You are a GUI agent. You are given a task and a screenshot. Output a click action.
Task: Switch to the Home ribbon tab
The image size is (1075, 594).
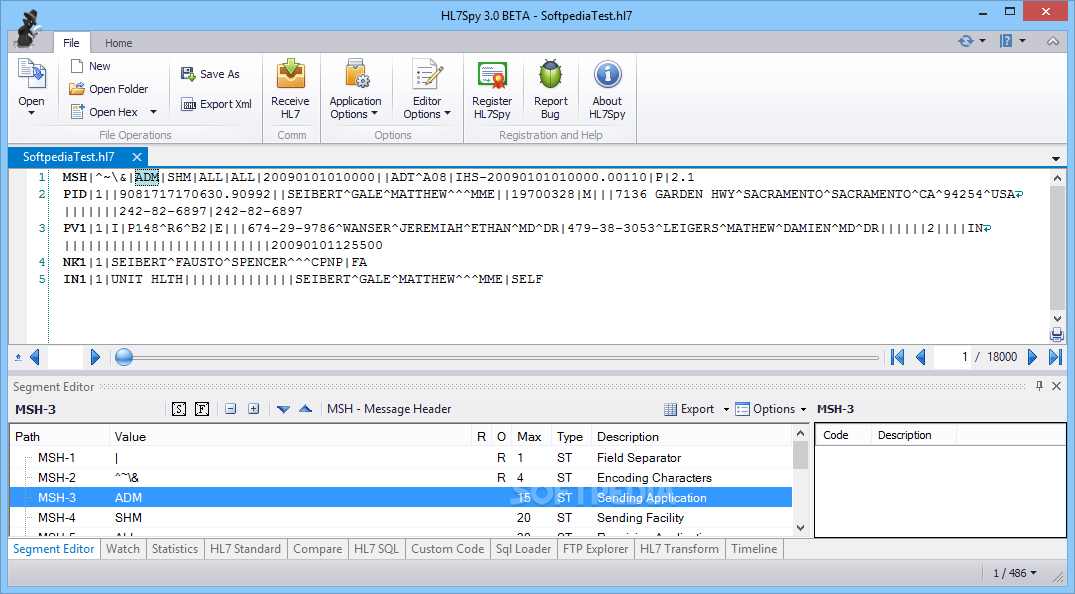(x=119, y=43)
